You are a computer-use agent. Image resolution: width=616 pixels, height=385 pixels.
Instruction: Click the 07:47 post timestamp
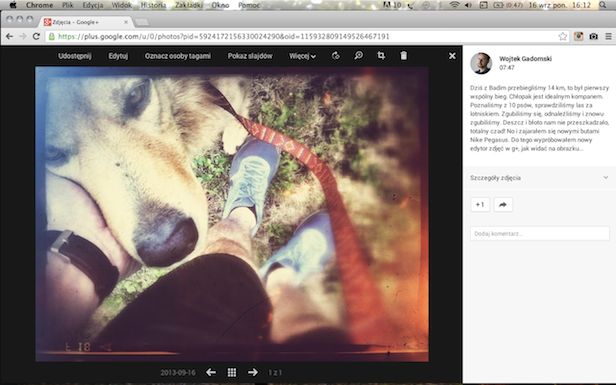tap(506, 68)
